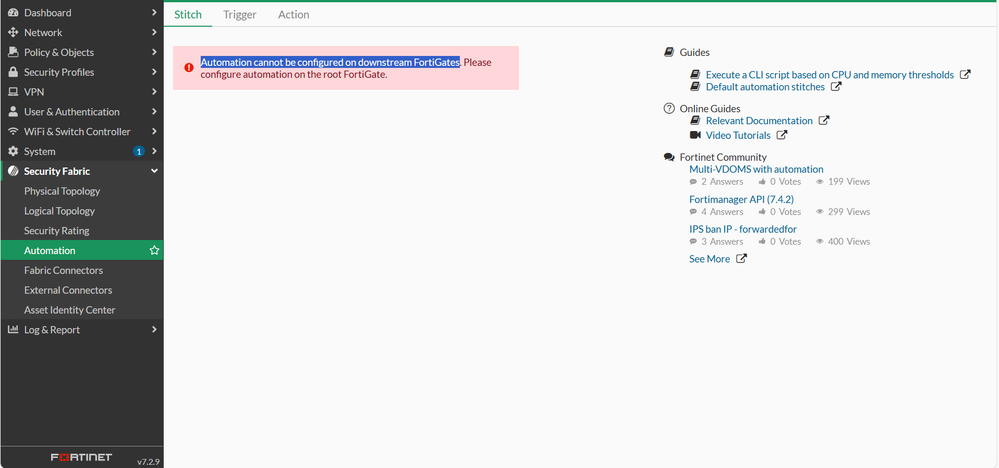The height and width of the screenshot is (468, 999).
Task: Click the System notification badge
Action: [x=139, y=151]
